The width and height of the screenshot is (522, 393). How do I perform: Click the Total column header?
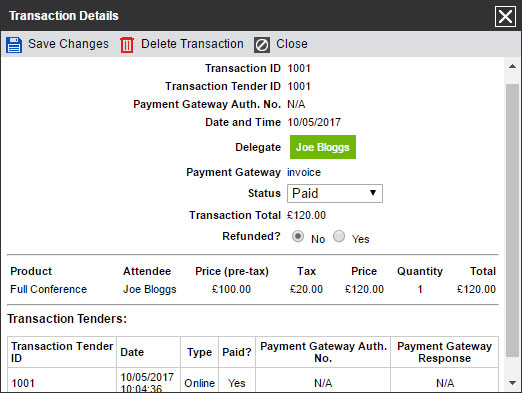click(x=483, y=271)
